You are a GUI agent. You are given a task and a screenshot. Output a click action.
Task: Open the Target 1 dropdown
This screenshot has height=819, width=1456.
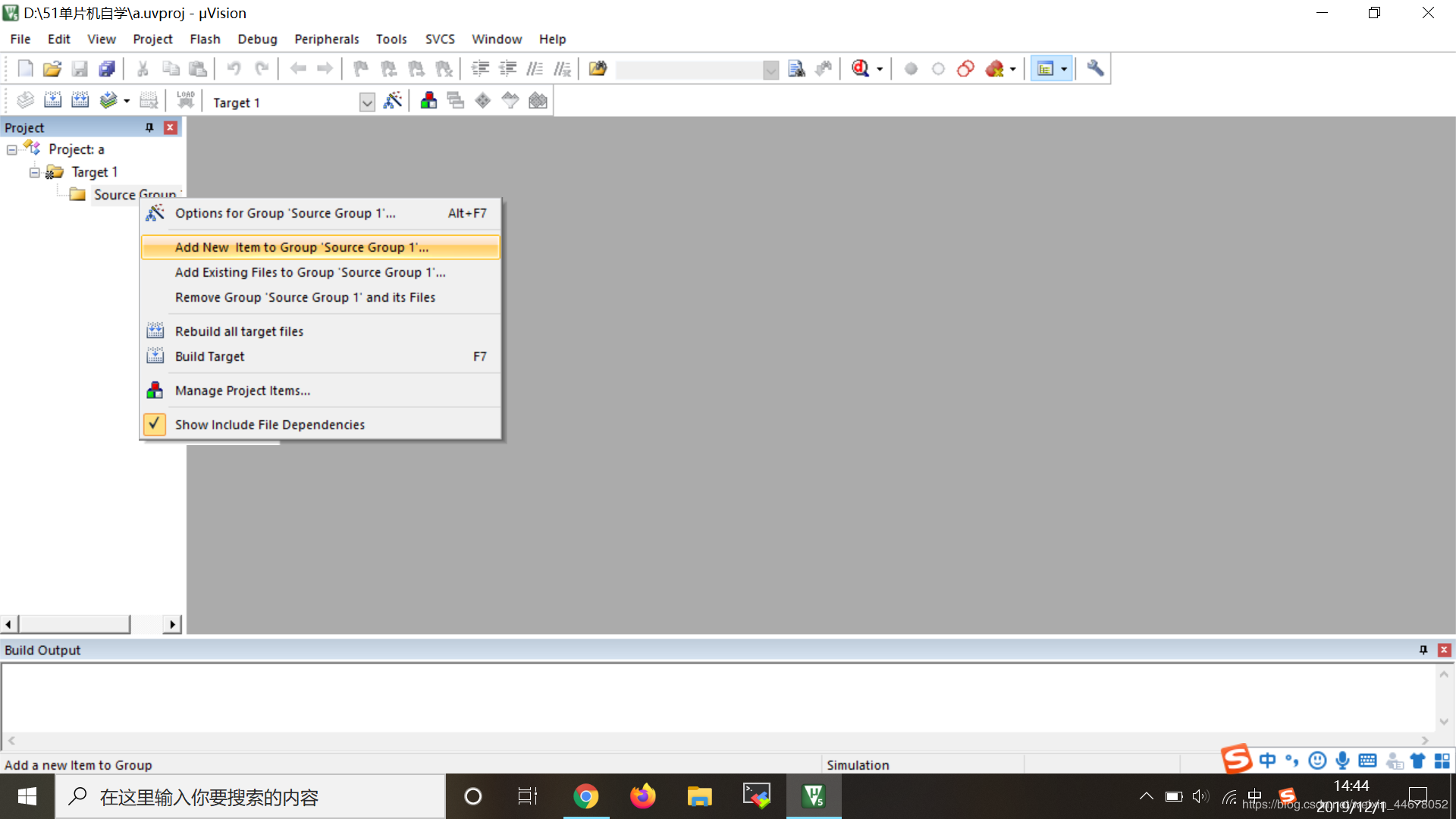tap(367, 102)
